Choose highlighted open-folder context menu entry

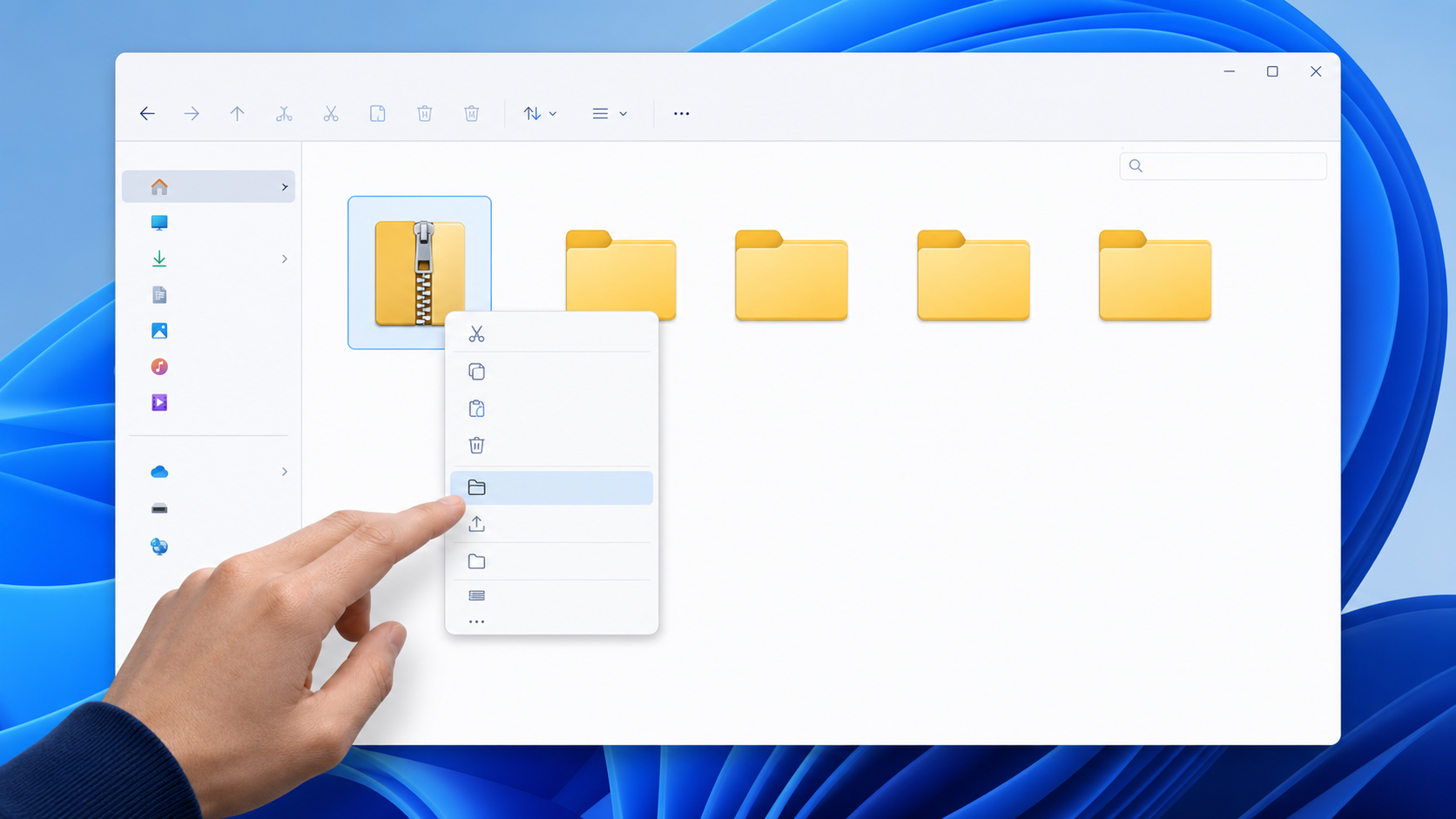coord(551,487)
